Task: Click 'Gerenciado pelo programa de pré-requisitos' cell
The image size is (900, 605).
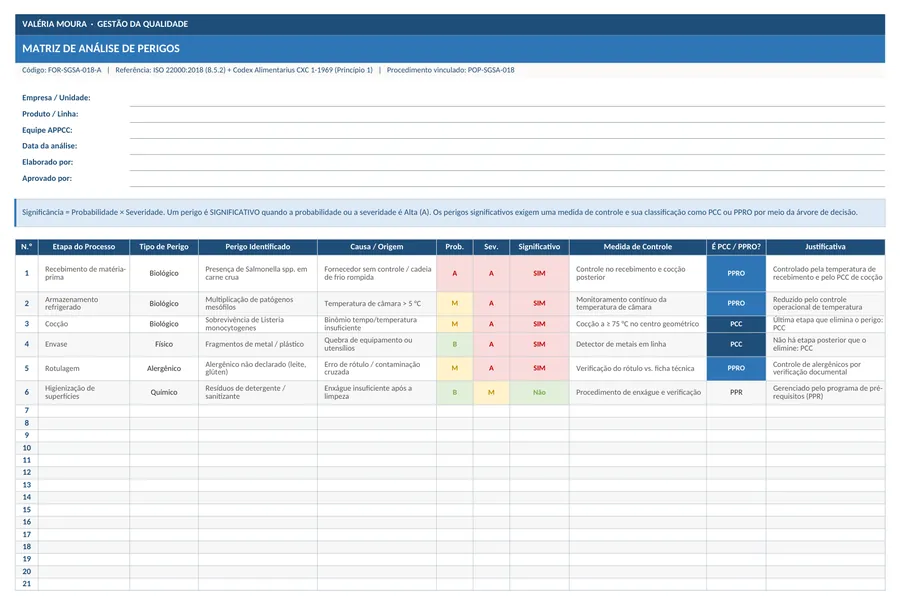Action: tap(825, 393)
